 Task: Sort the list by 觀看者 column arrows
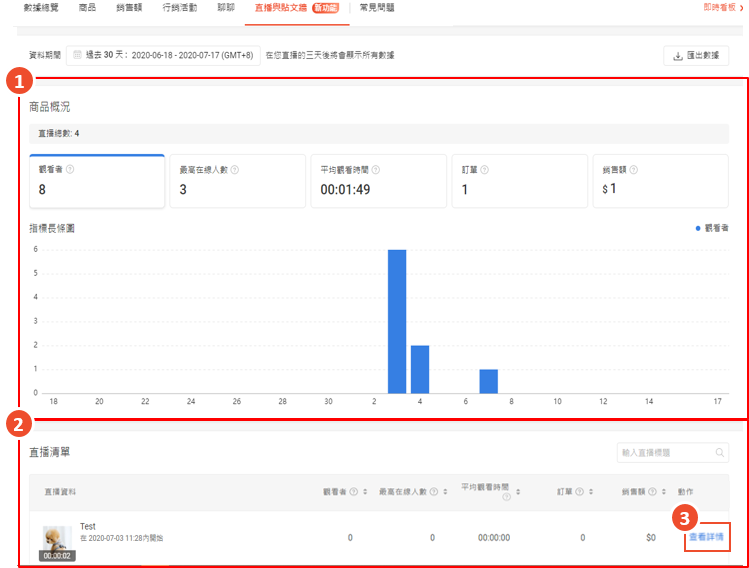click(366, 492)
